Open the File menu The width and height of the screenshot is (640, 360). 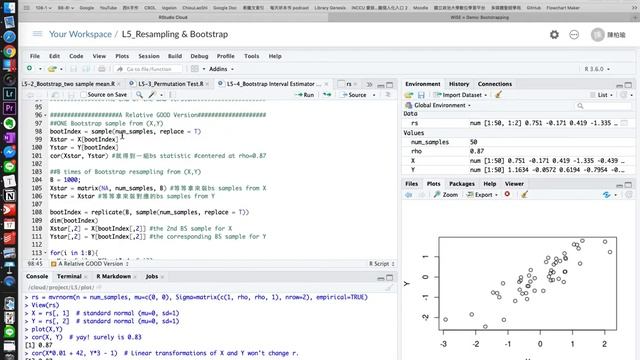click(x=35, y=56)
